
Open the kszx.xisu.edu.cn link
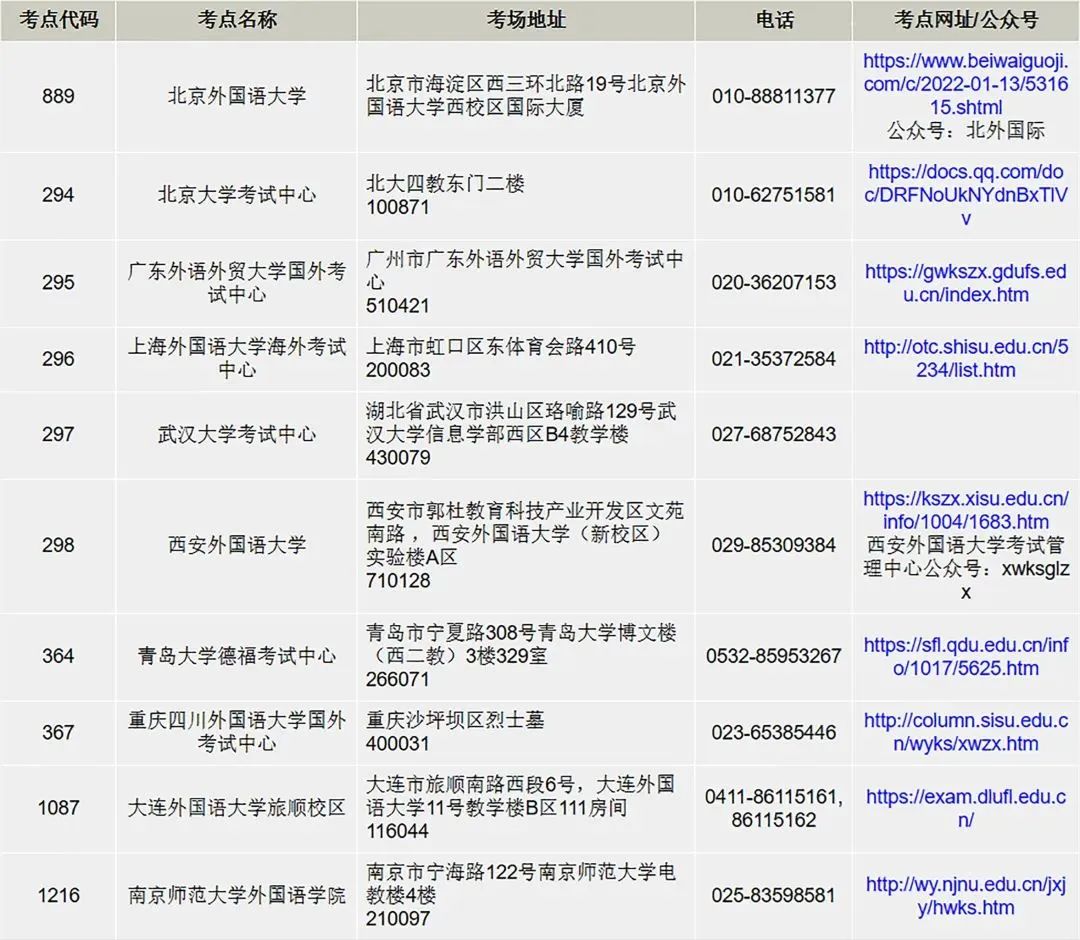[966, 510]
